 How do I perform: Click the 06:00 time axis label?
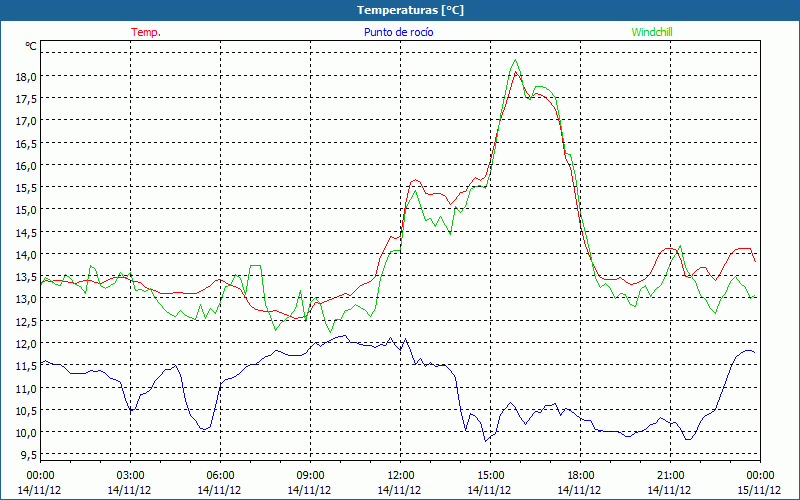[220, 476]
